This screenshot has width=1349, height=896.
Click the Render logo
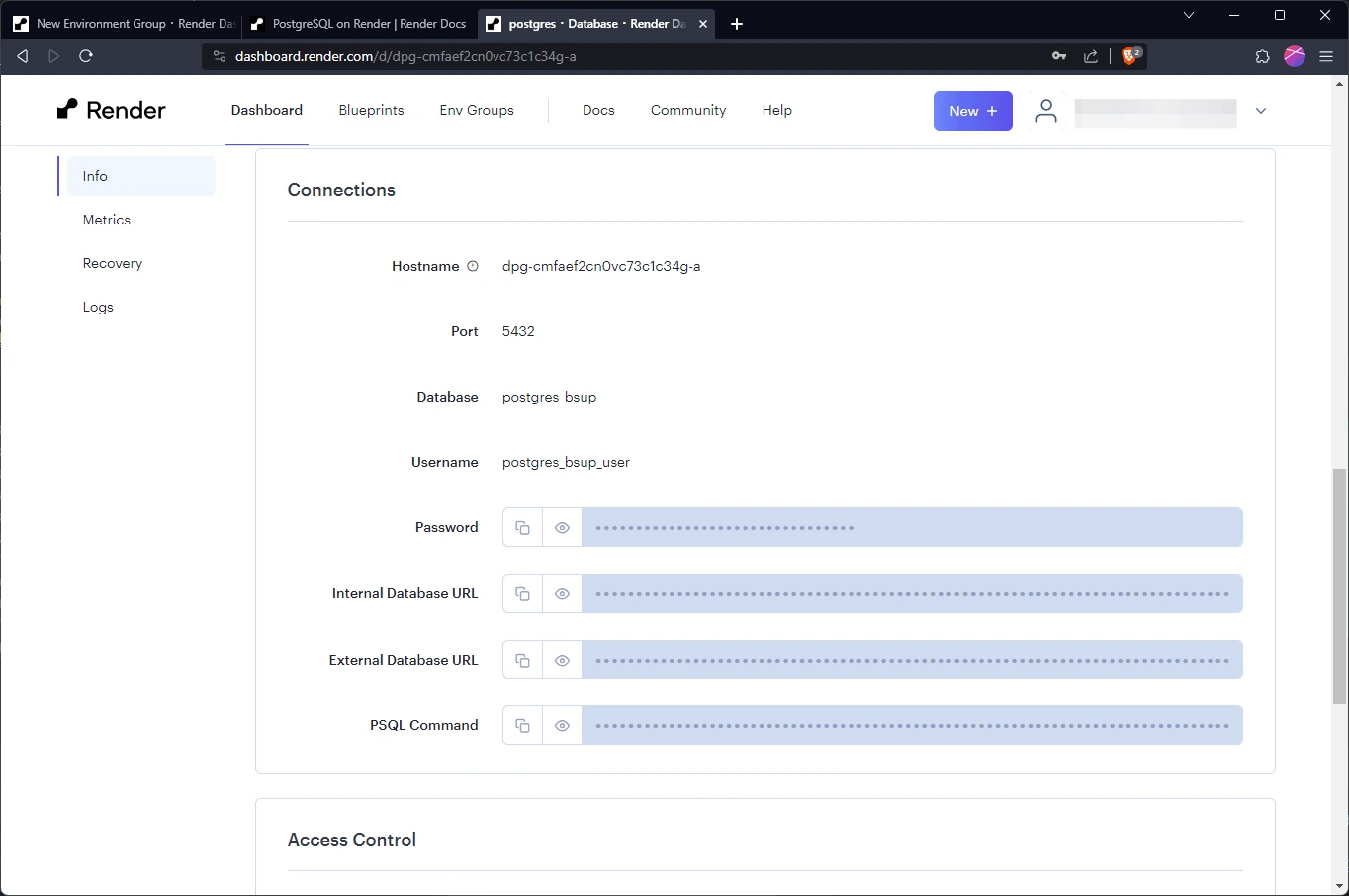111,110
